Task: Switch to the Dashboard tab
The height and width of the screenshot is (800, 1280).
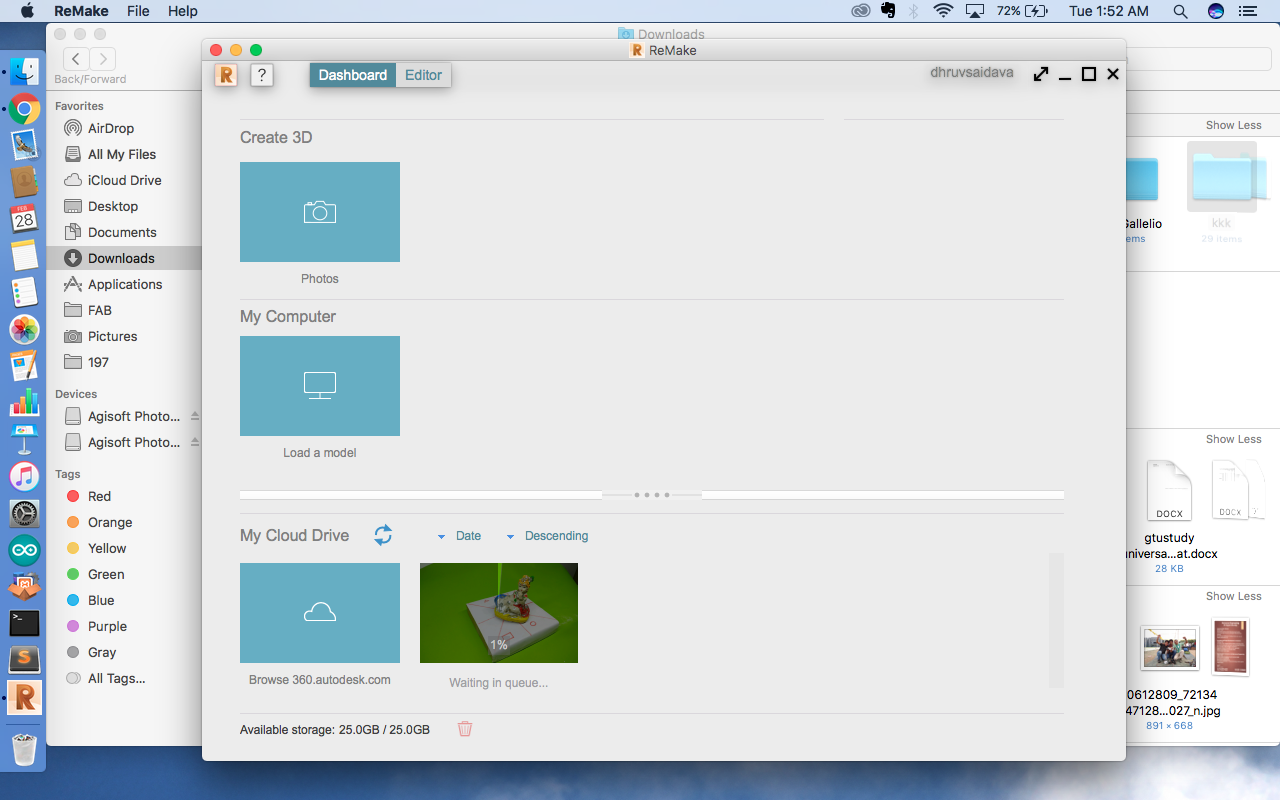Action: [x=353, y=75]
